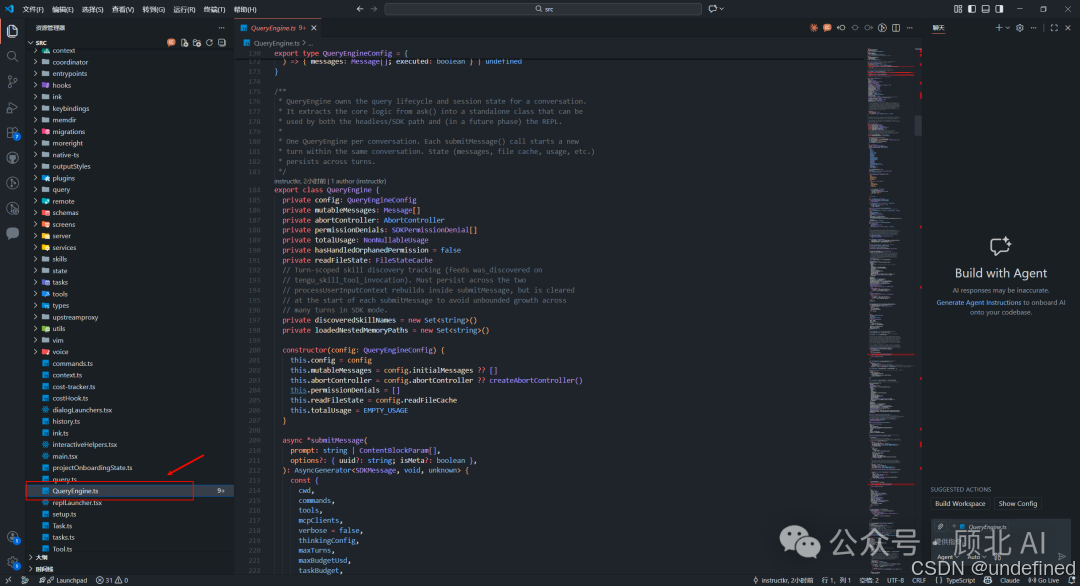Open the Source Control view
Viewport: 1080px width, 586px height.
click(12, 82)
